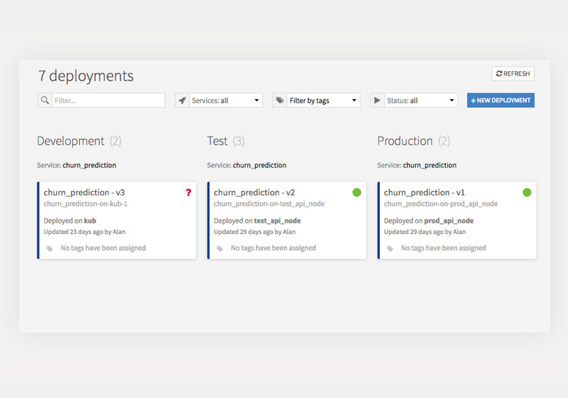Create a new deployment
The height and width of the screenshot is (398, 568).
tap(501, 100)
